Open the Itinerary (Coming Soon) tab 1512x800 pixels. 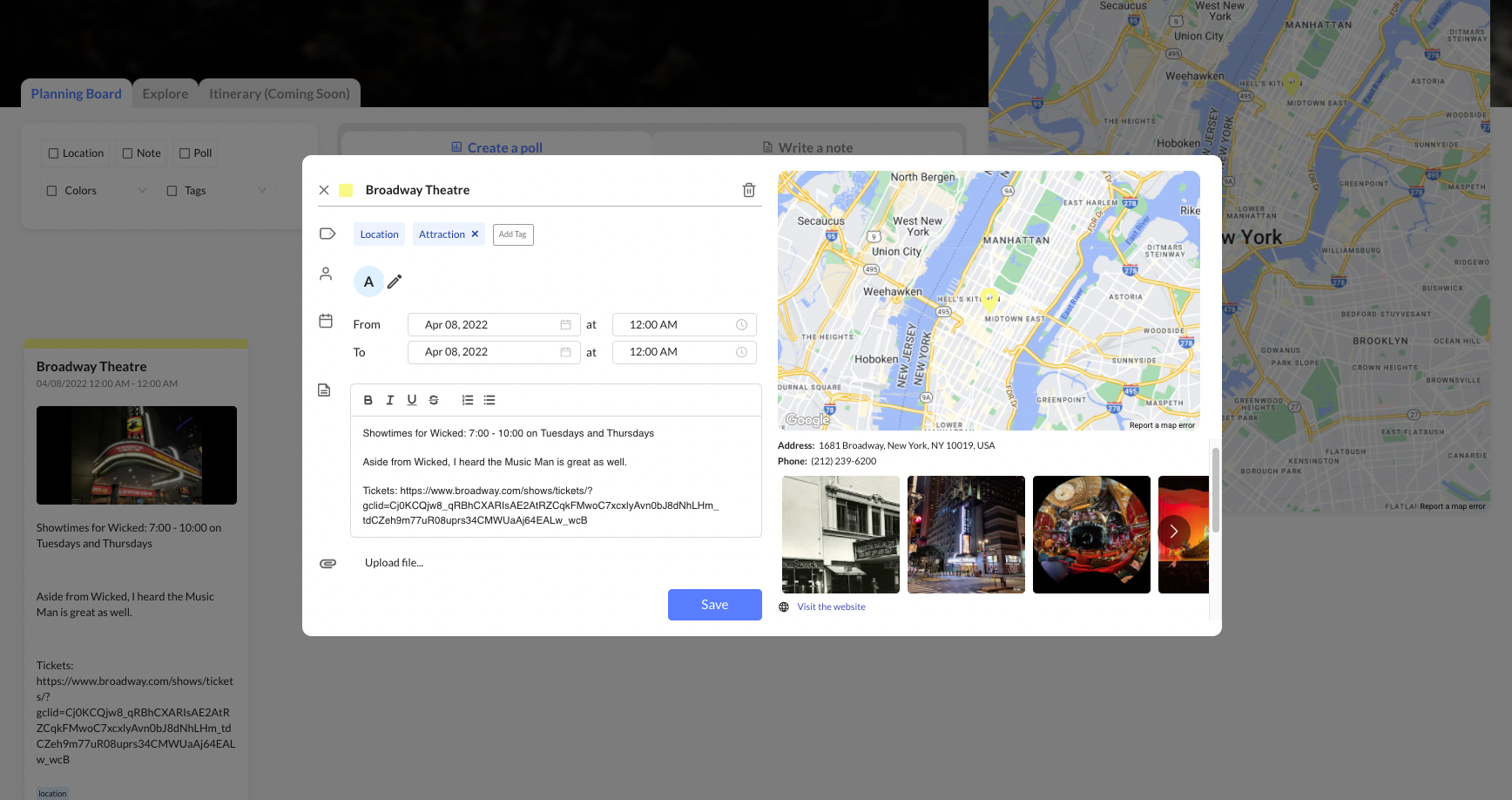click(x=279, y=94)
